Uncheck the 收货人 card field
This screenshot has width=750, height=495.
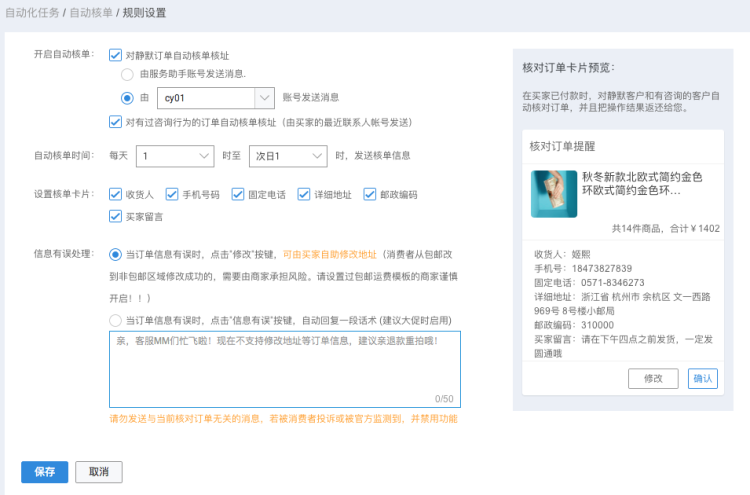pyautogui.click(x=116, y=193)
